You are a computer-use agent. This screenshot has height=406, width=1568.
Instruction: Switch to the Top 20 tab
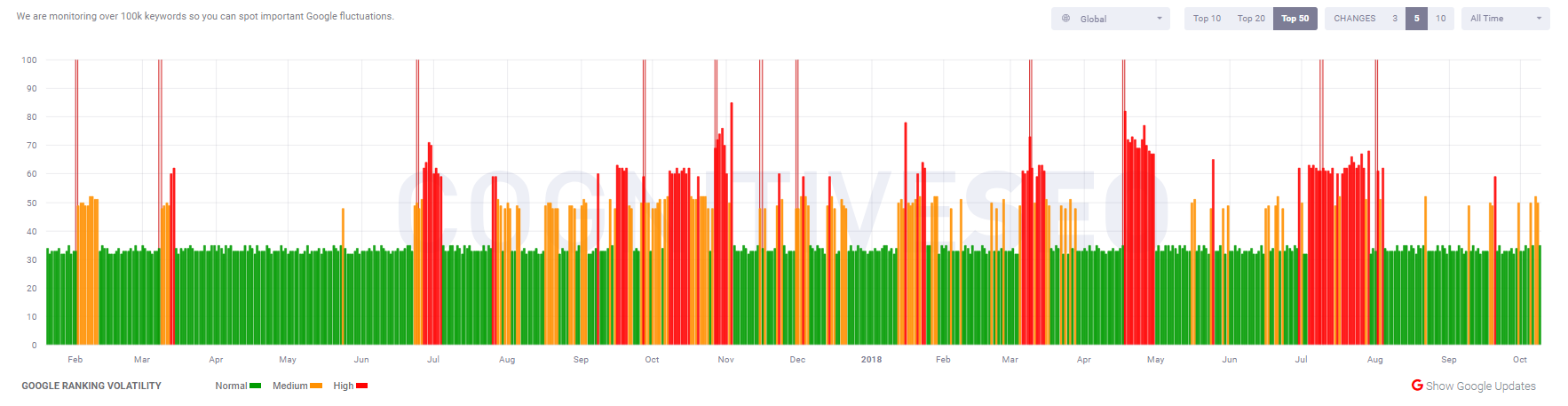tap(1251, 19)
